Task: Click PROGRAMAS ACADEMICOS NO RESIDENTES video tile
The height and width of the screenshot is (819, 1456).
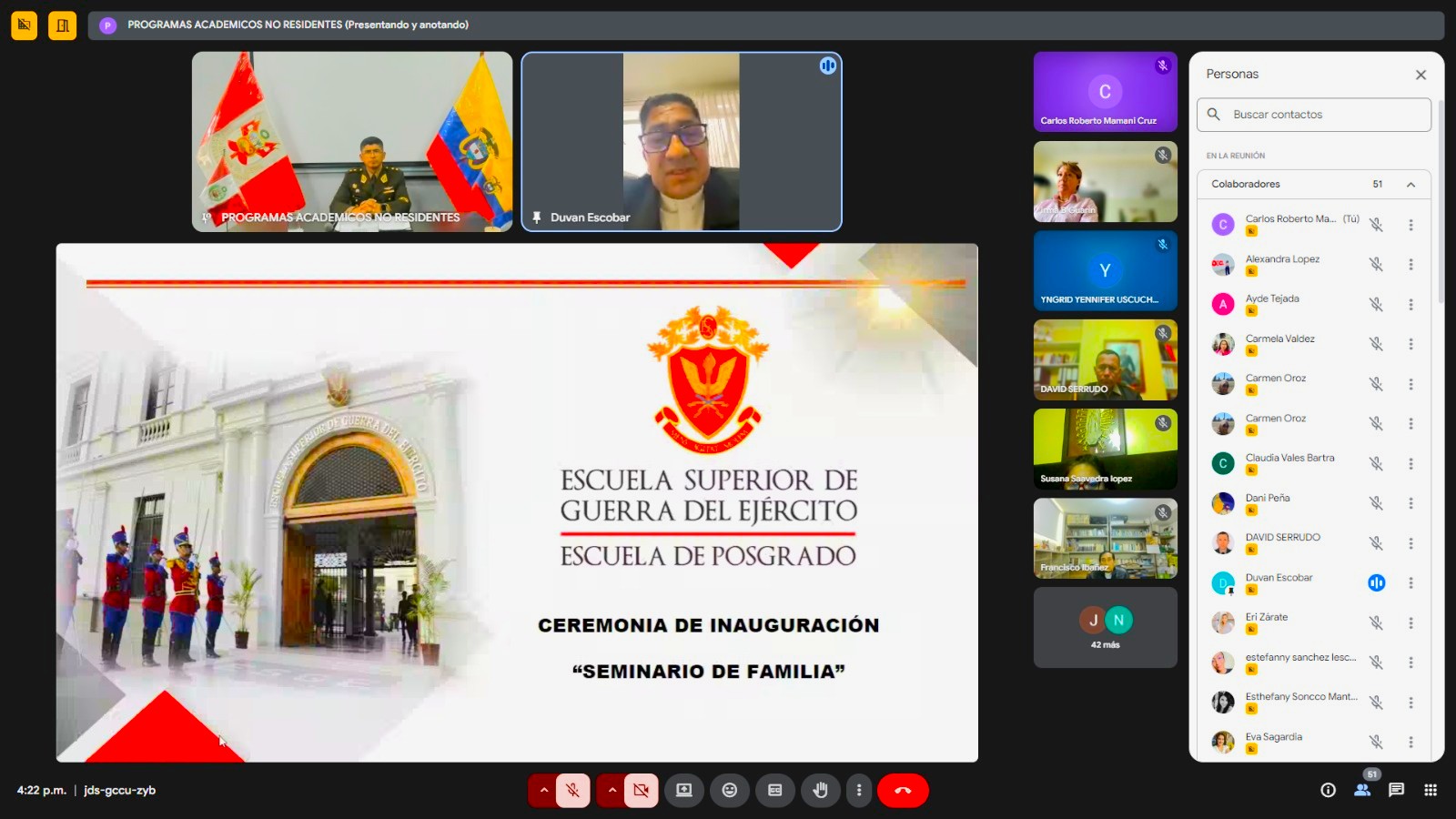Action: pos(352,142)
